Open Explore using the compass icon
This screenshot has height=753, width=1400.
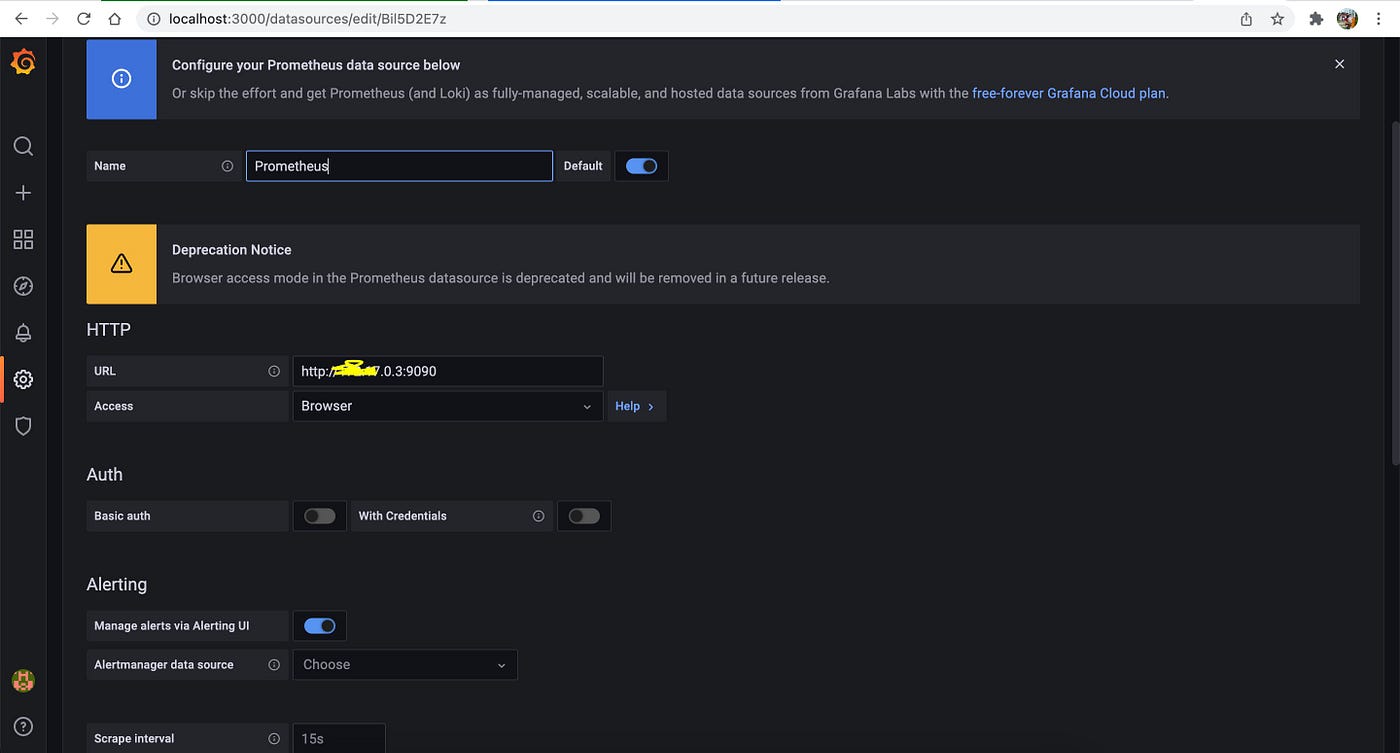click(23, 285)
